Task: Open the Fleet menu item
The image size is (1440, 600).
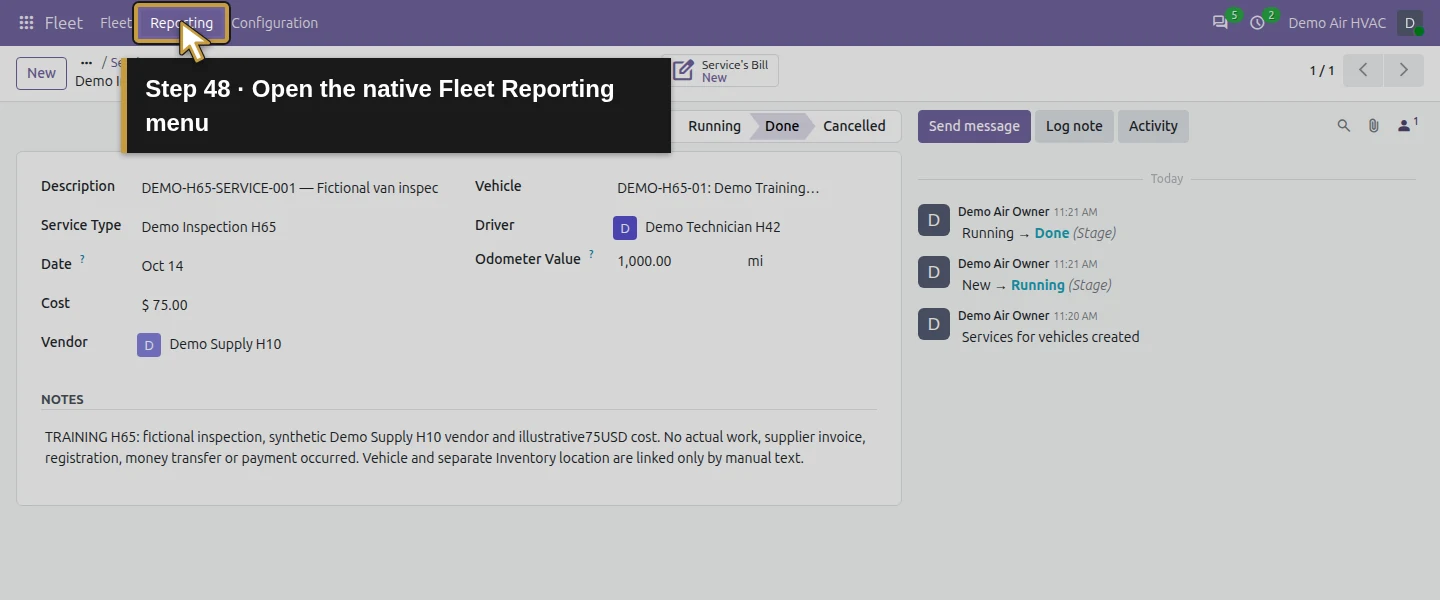Action: coord(115,23)
